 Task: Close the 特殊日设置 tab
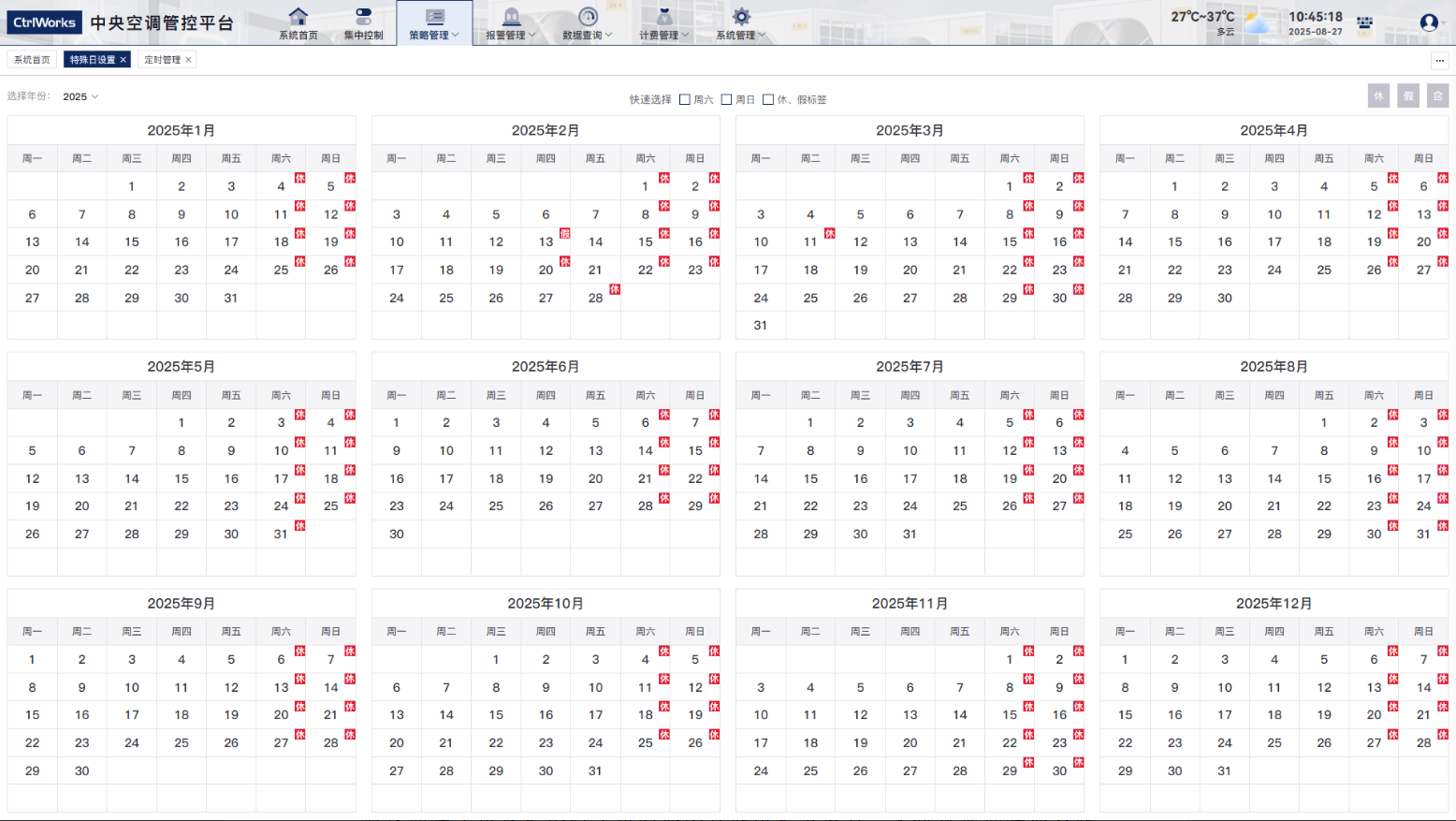click(x=123, y=60)
